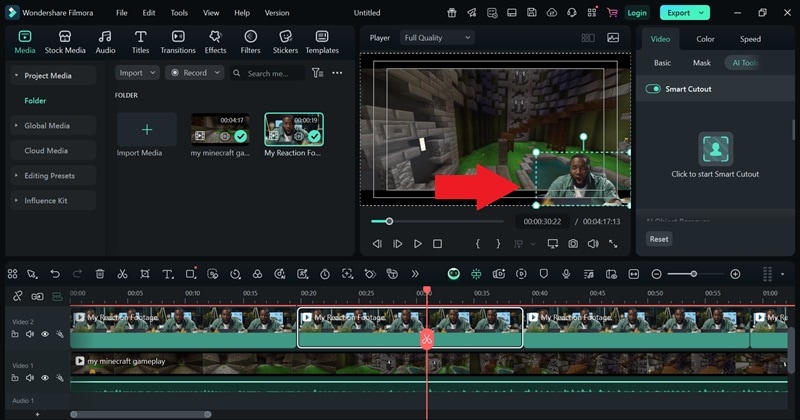Click the Split scissors icon in toolbar
The height and width of the screenshot is (420, 800).
[x=122, y=274]
